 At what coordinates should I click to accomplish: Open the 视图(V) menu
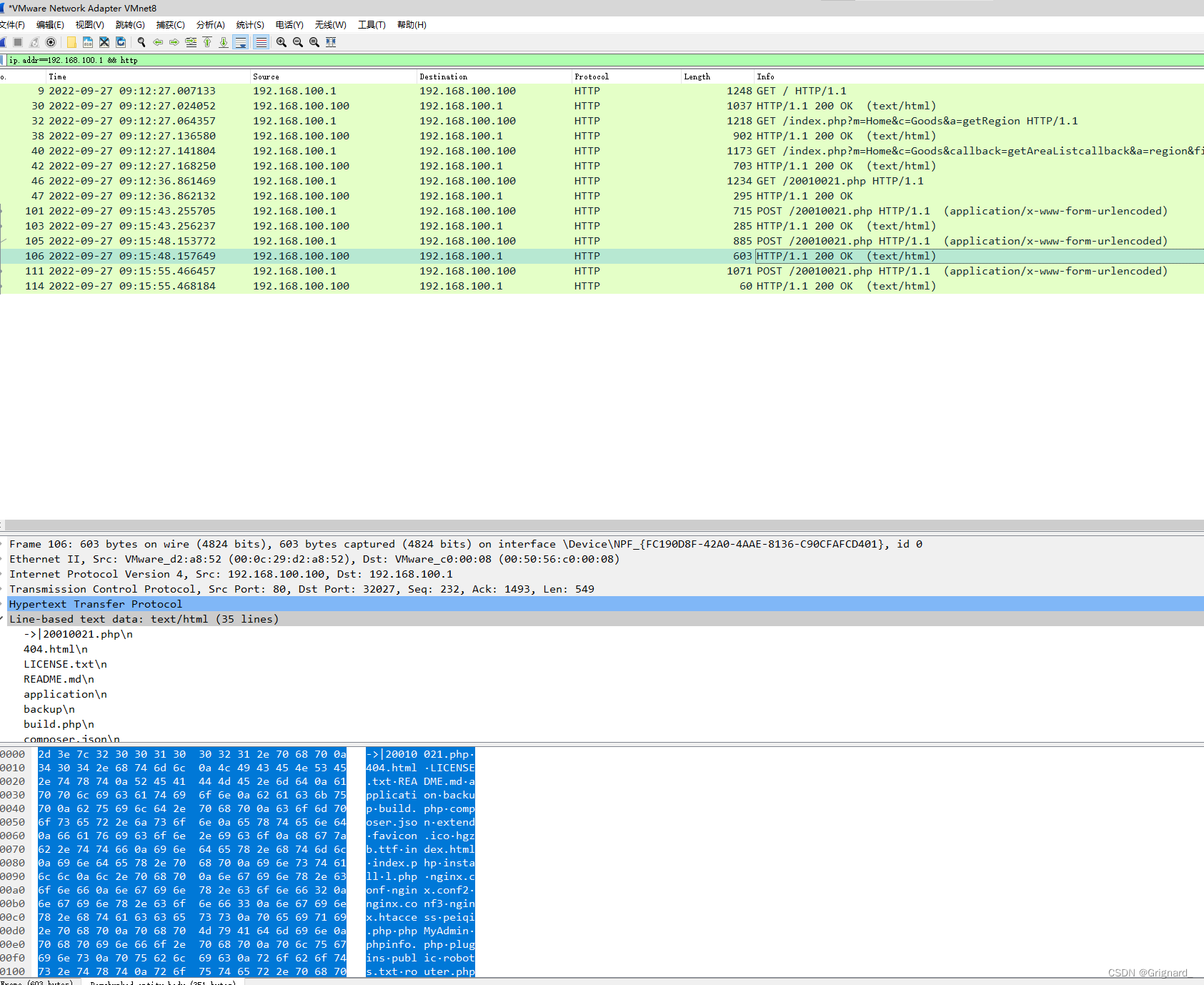pos(90,25)
